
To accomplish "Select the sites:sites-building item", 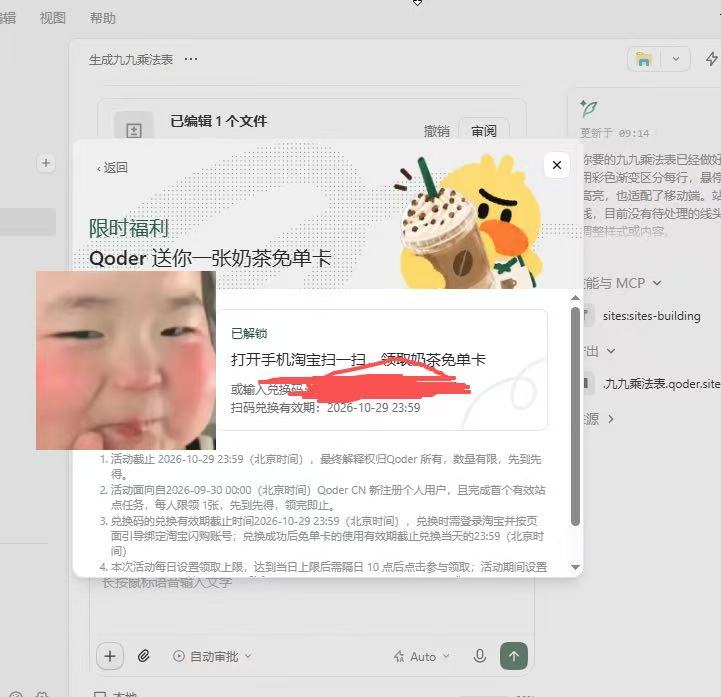I will pyautogui.click(x=652, y=316).
